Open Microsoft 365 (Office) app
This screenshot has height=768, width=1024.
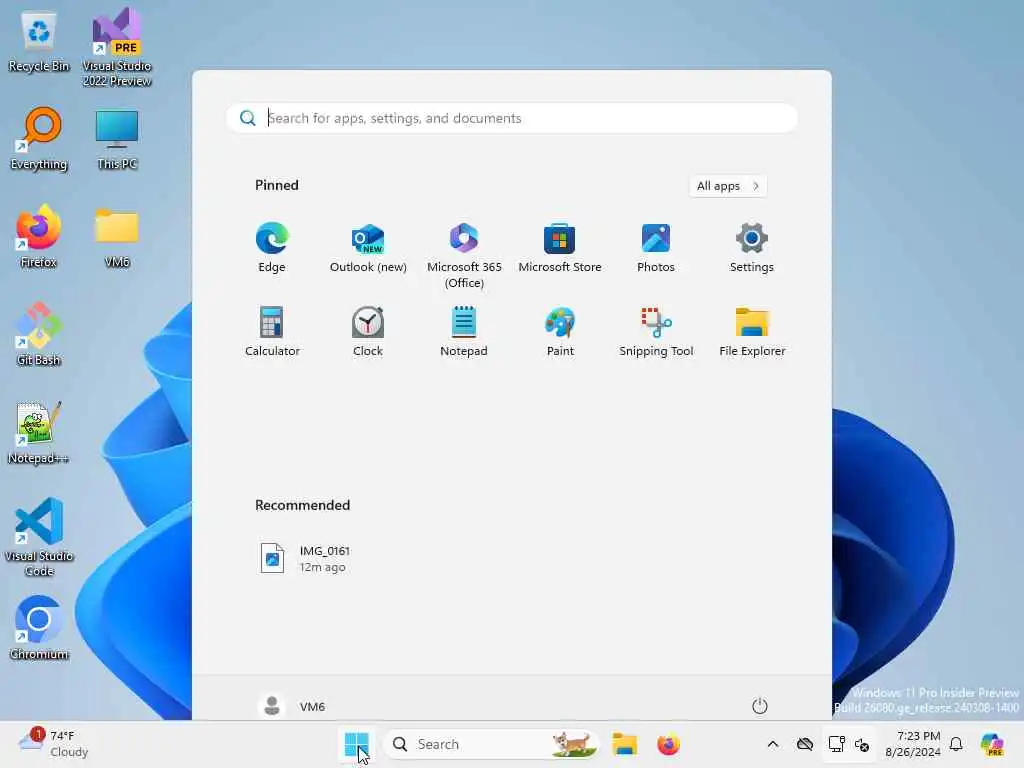[x=464, y=255]
